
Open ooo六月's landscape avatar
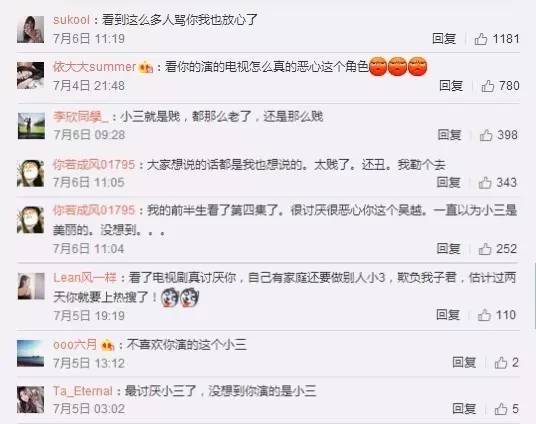point(30,353)
